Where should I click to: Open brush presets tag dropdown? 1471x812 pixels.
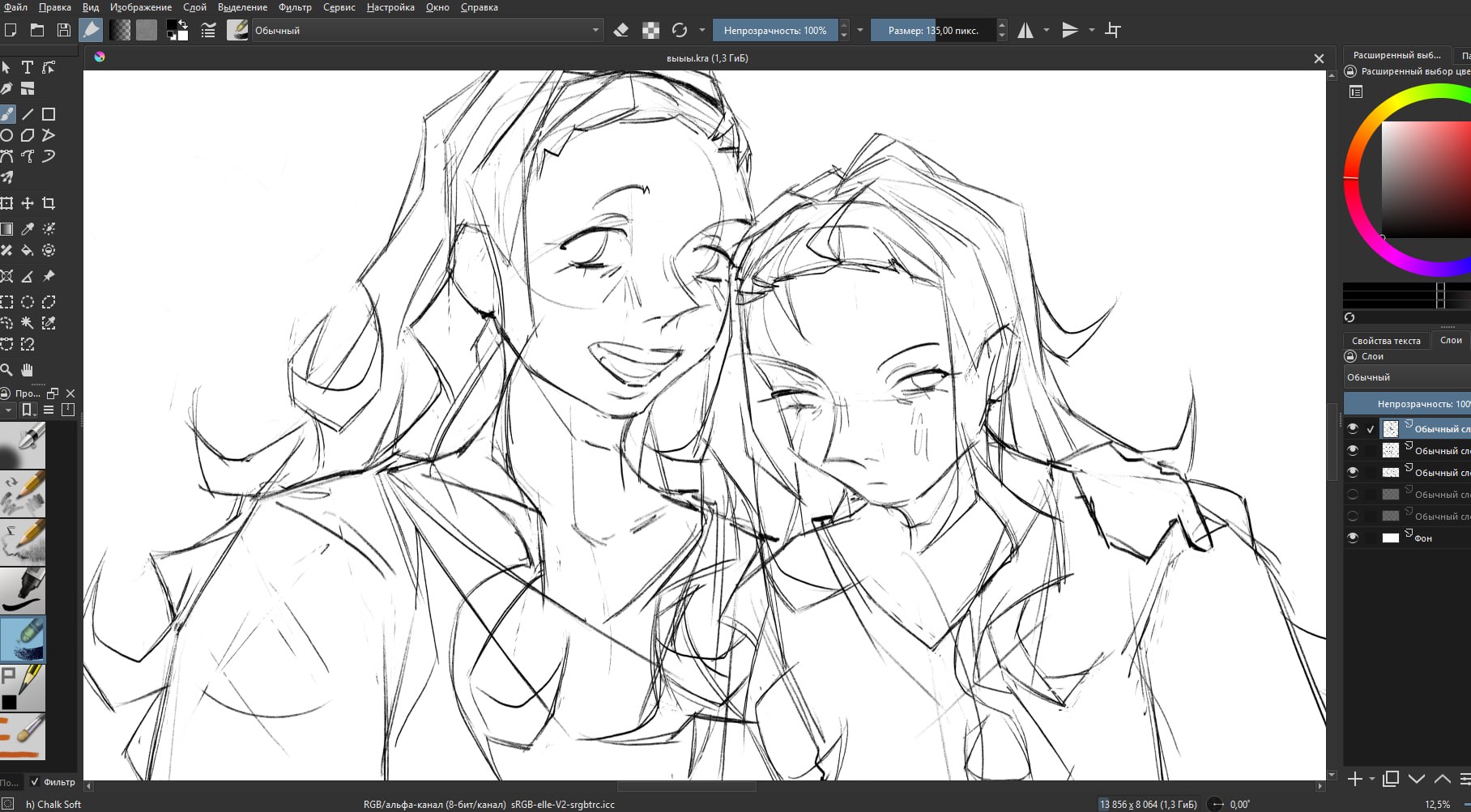pos(8,410)
